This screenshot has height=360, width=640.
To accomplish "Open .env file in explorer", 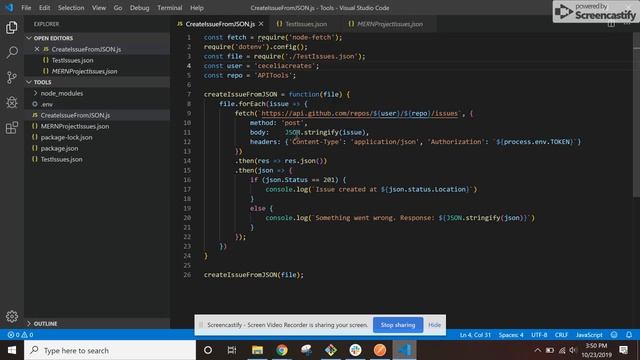I will [97, 104].
